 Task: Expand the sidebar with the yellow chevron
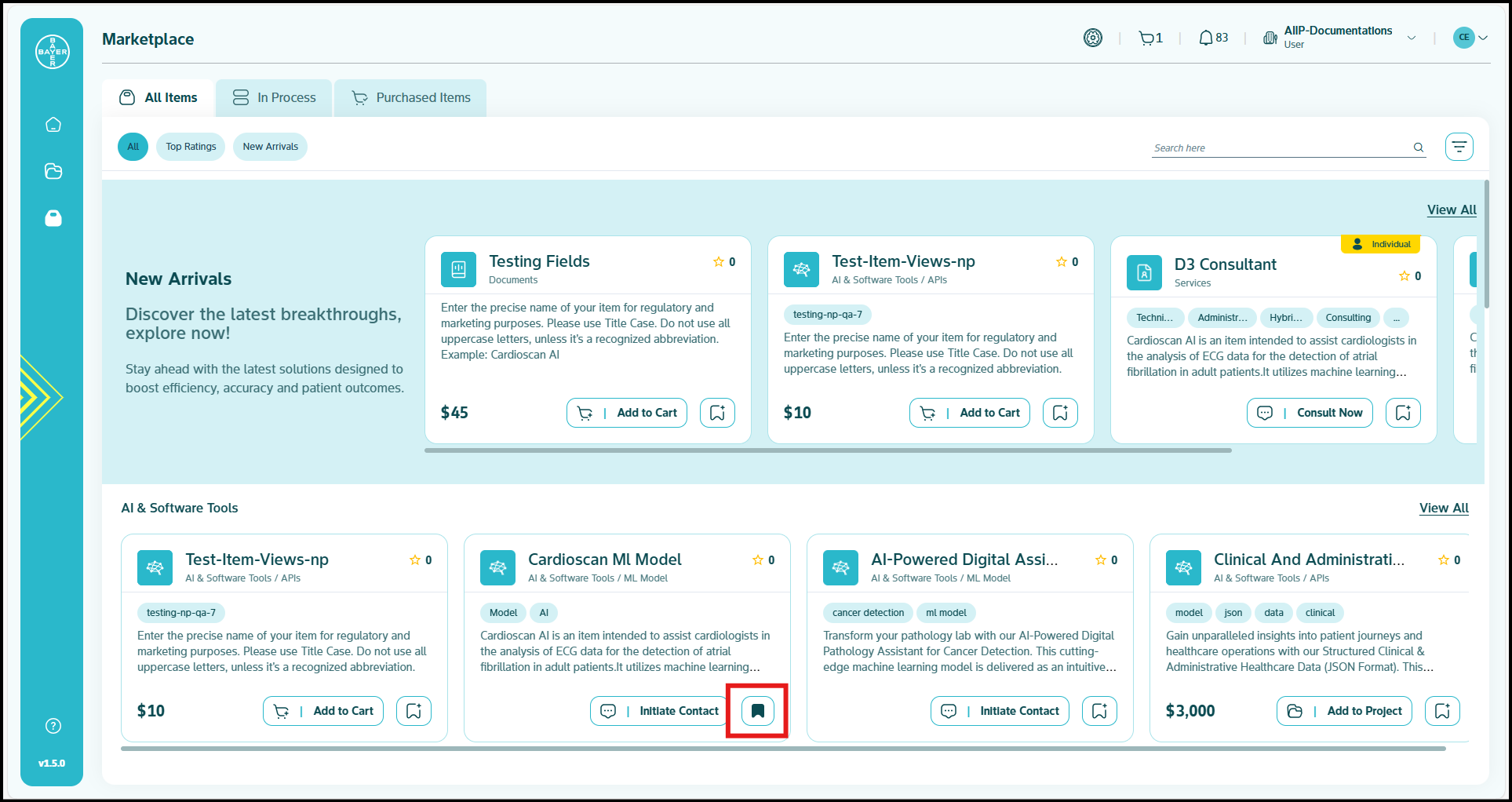(x=39, y=397)
